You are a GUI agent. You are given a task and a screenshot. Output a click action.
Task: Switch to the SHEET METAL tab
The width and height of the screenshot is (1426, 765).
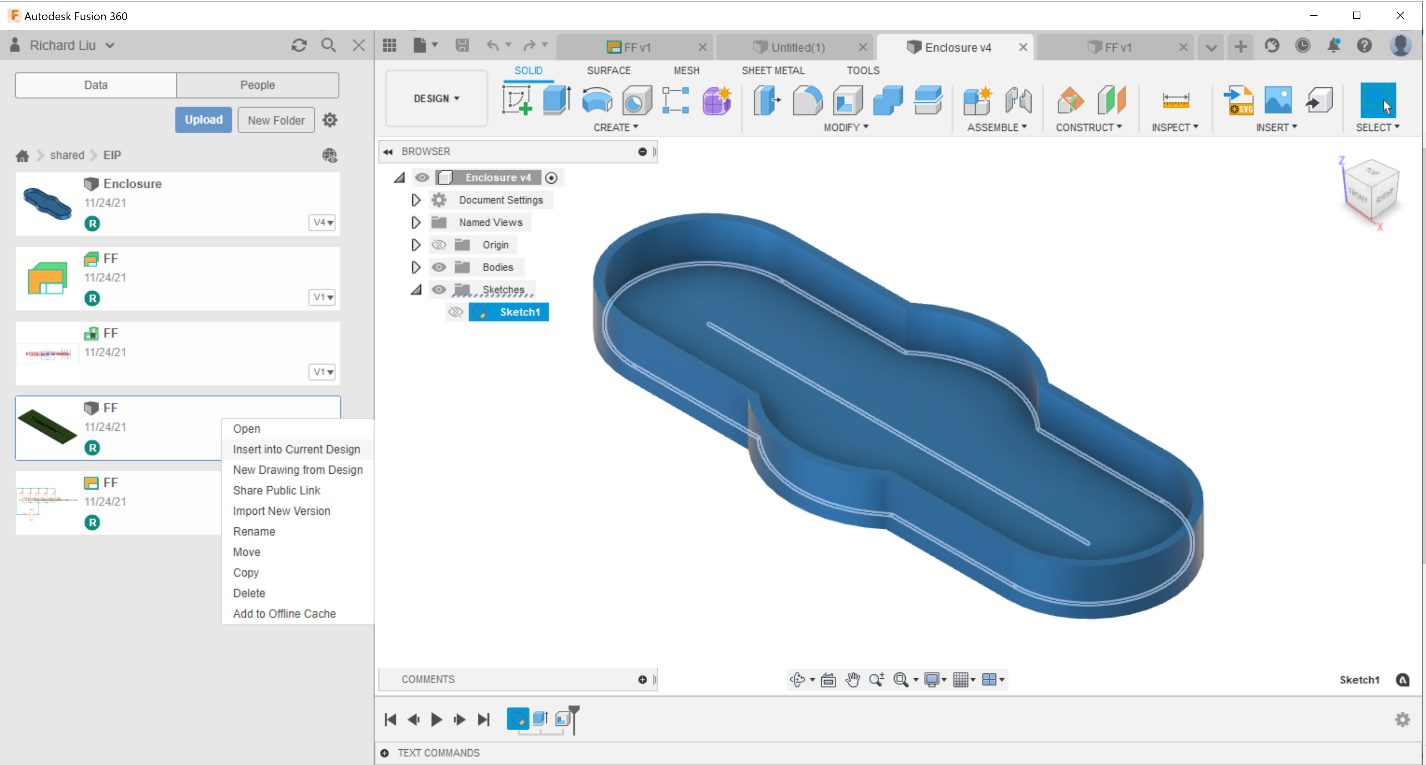click(x=772, y=70)
